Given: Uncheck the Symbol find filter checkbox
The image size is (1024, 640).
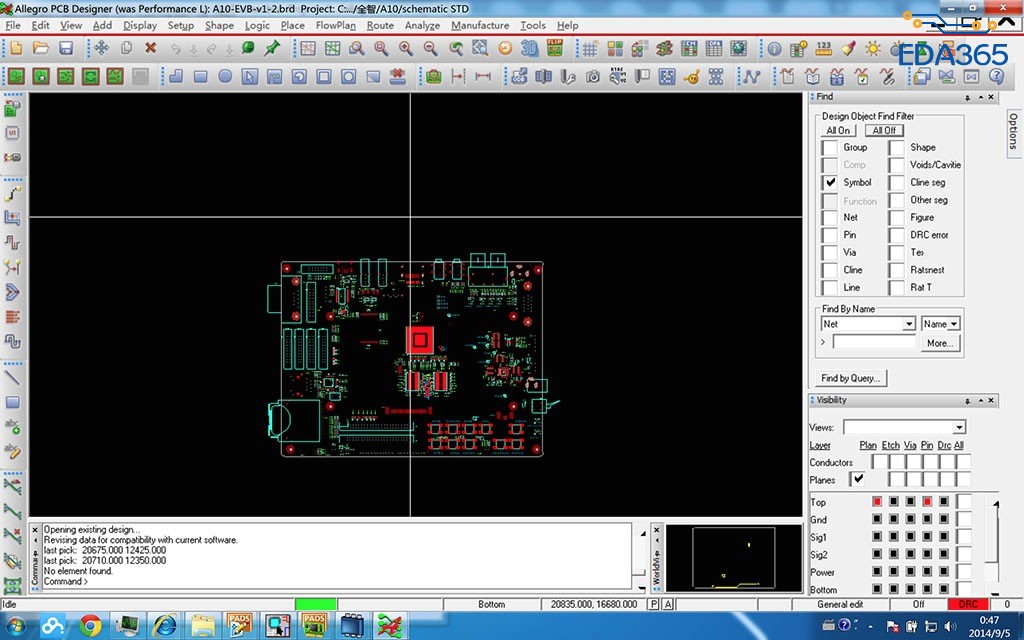Looking at the screenshot, I should pyautogui.click(x=830, y=183).
